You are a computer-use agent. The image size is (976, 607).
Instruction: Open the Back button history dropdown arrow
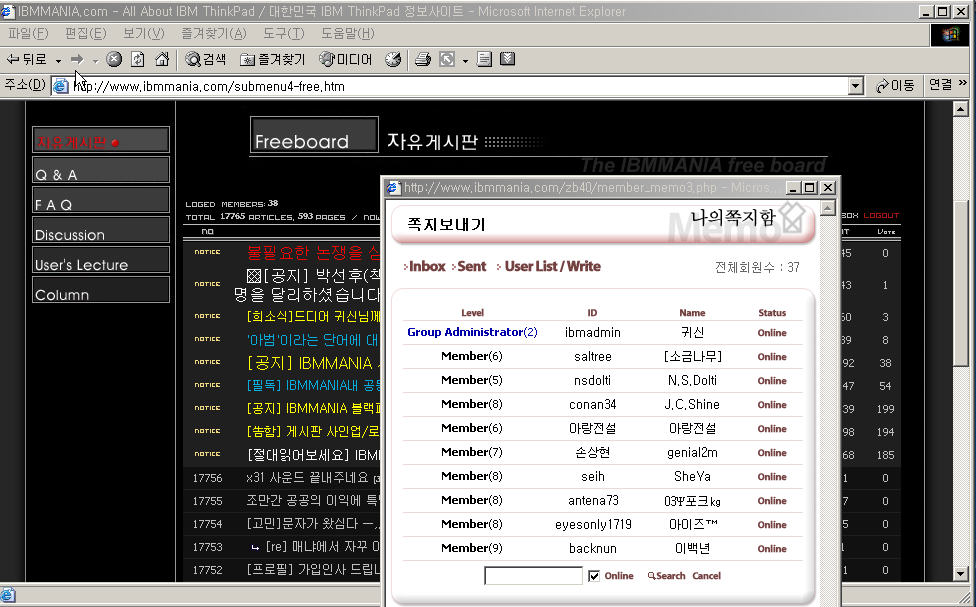coord(58,61)
